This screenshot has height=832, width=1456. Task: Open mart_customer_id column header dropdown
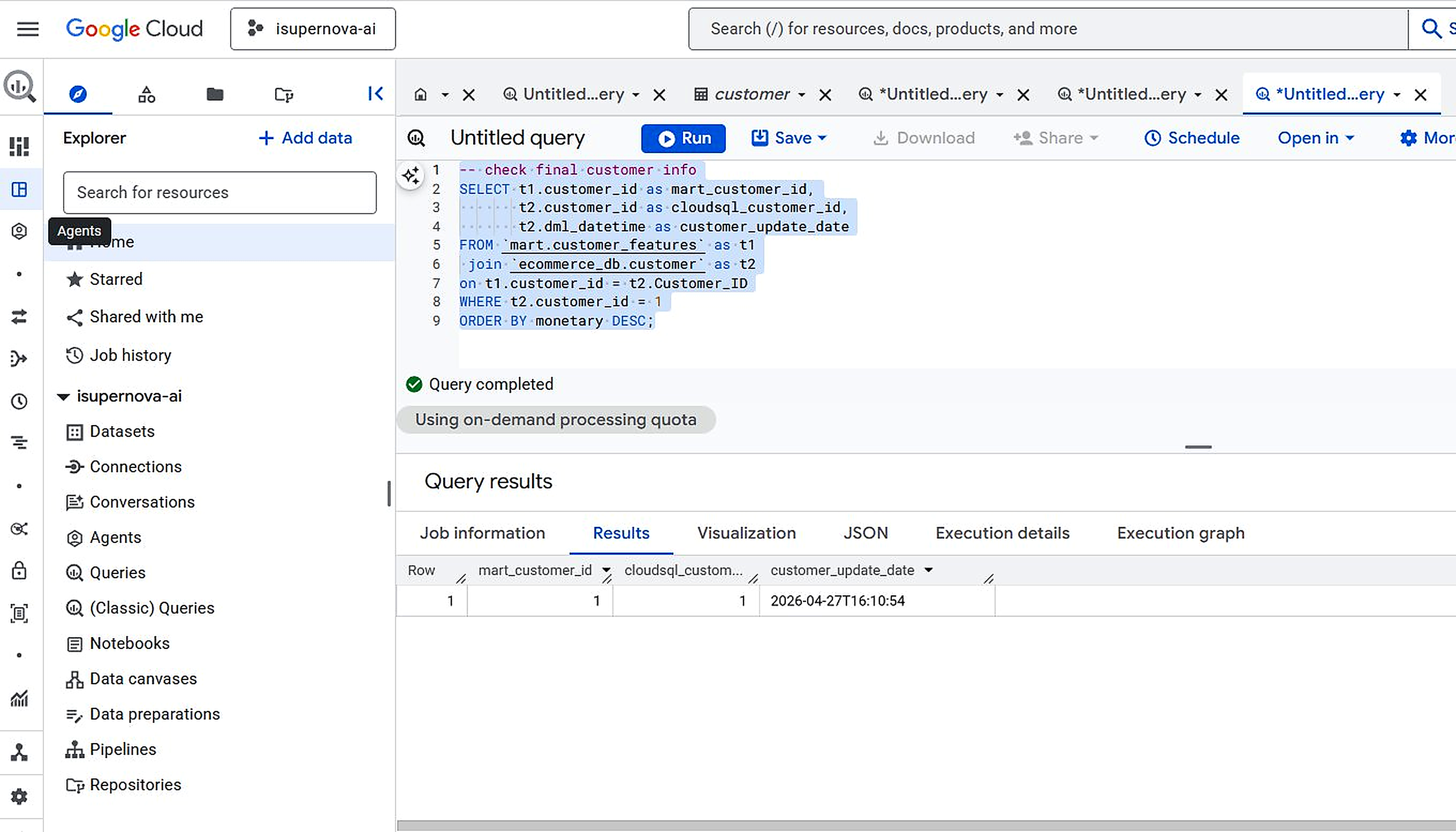tap(606, 570)
